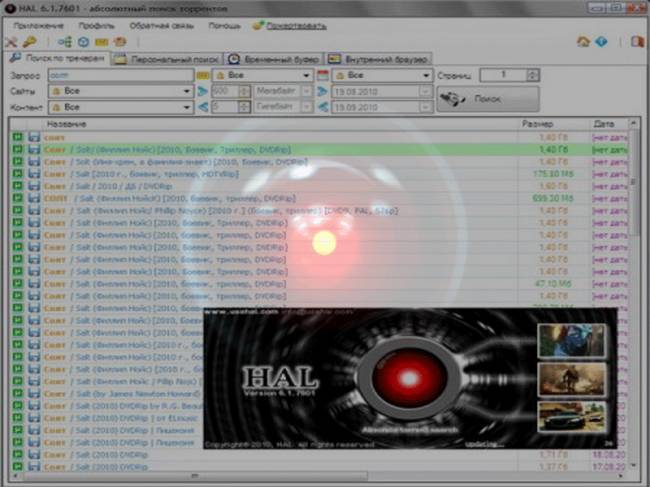The height and width of the screenshot is (487, 650).
Task: Open the Гигабайт unit dropdown
Action: pyautogui.click(x=283, y=107)
